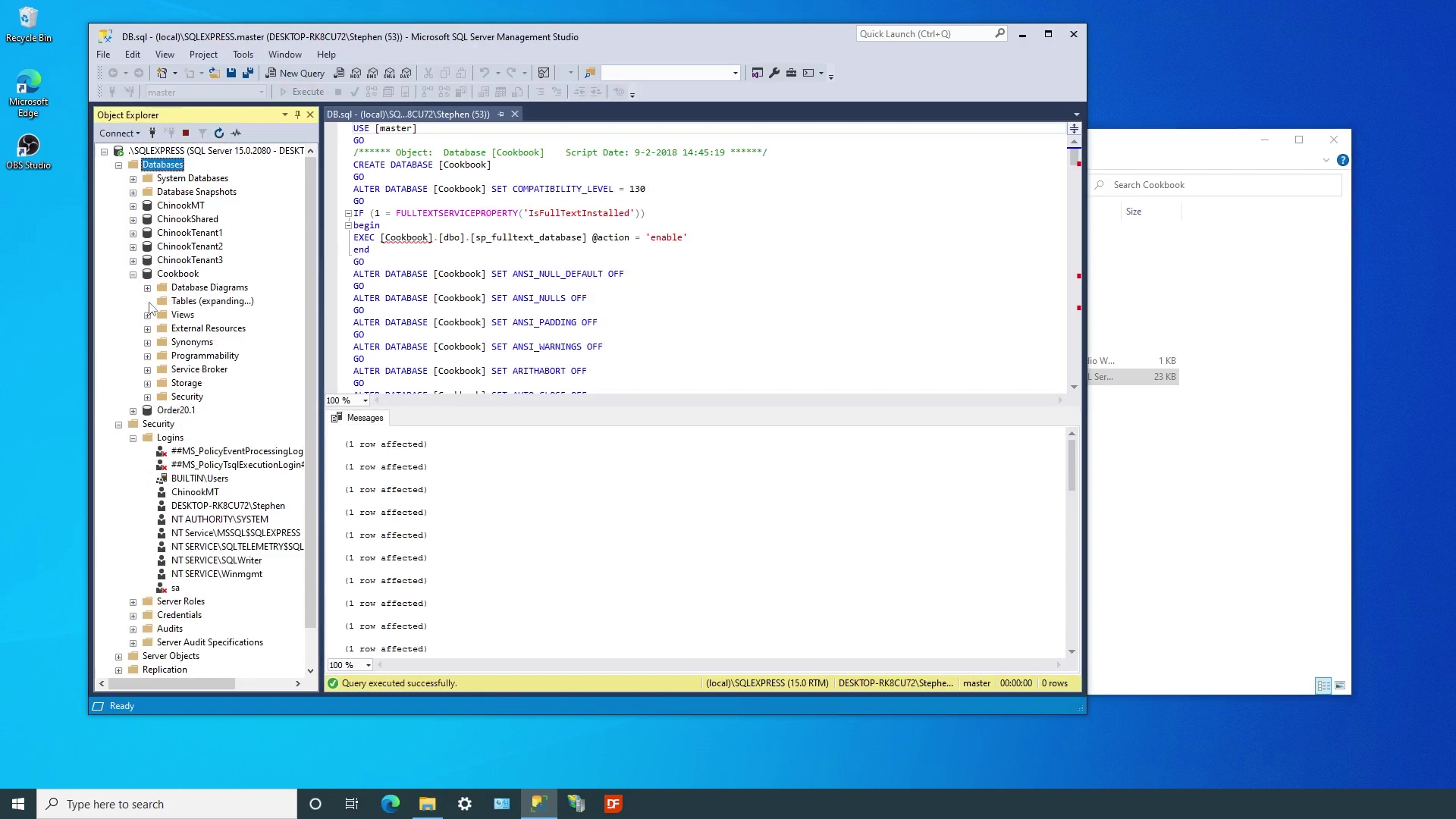Collapse the Cookbook database node
The image size is (1456, 819).
click(133, 275)
